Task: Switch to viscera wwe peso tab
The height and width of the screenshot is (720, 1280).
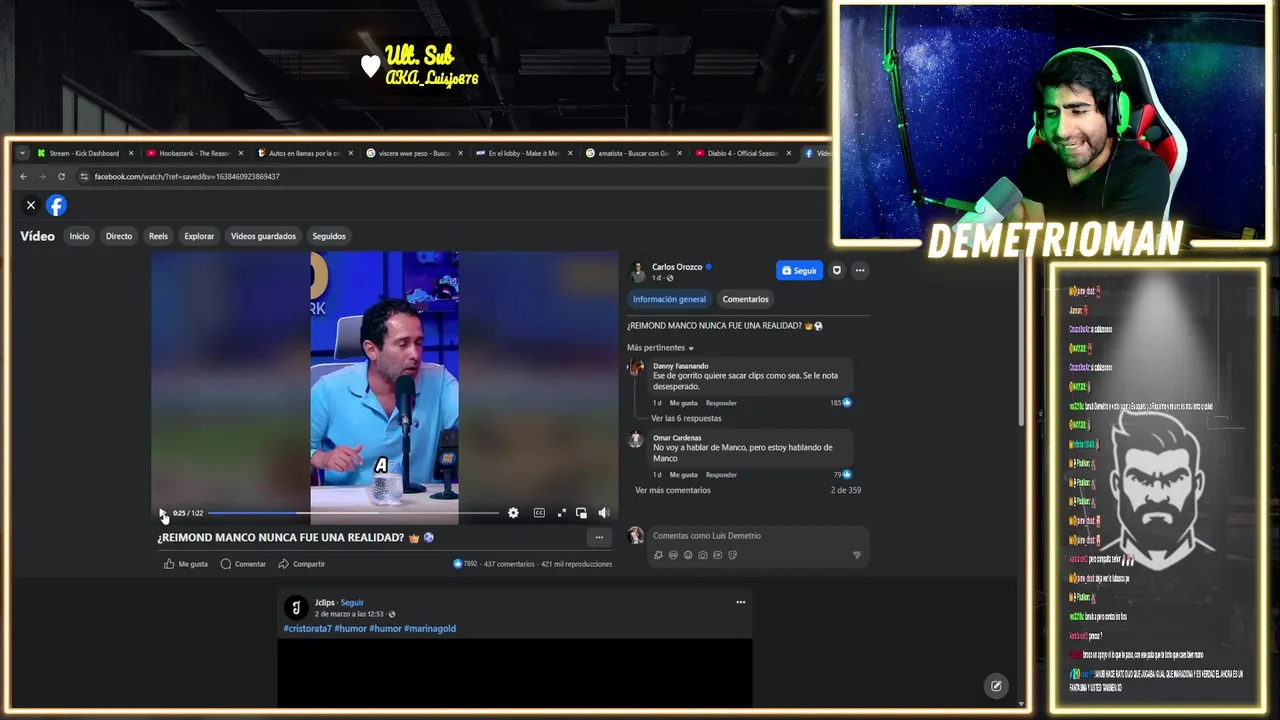Action: click(414, 153)
